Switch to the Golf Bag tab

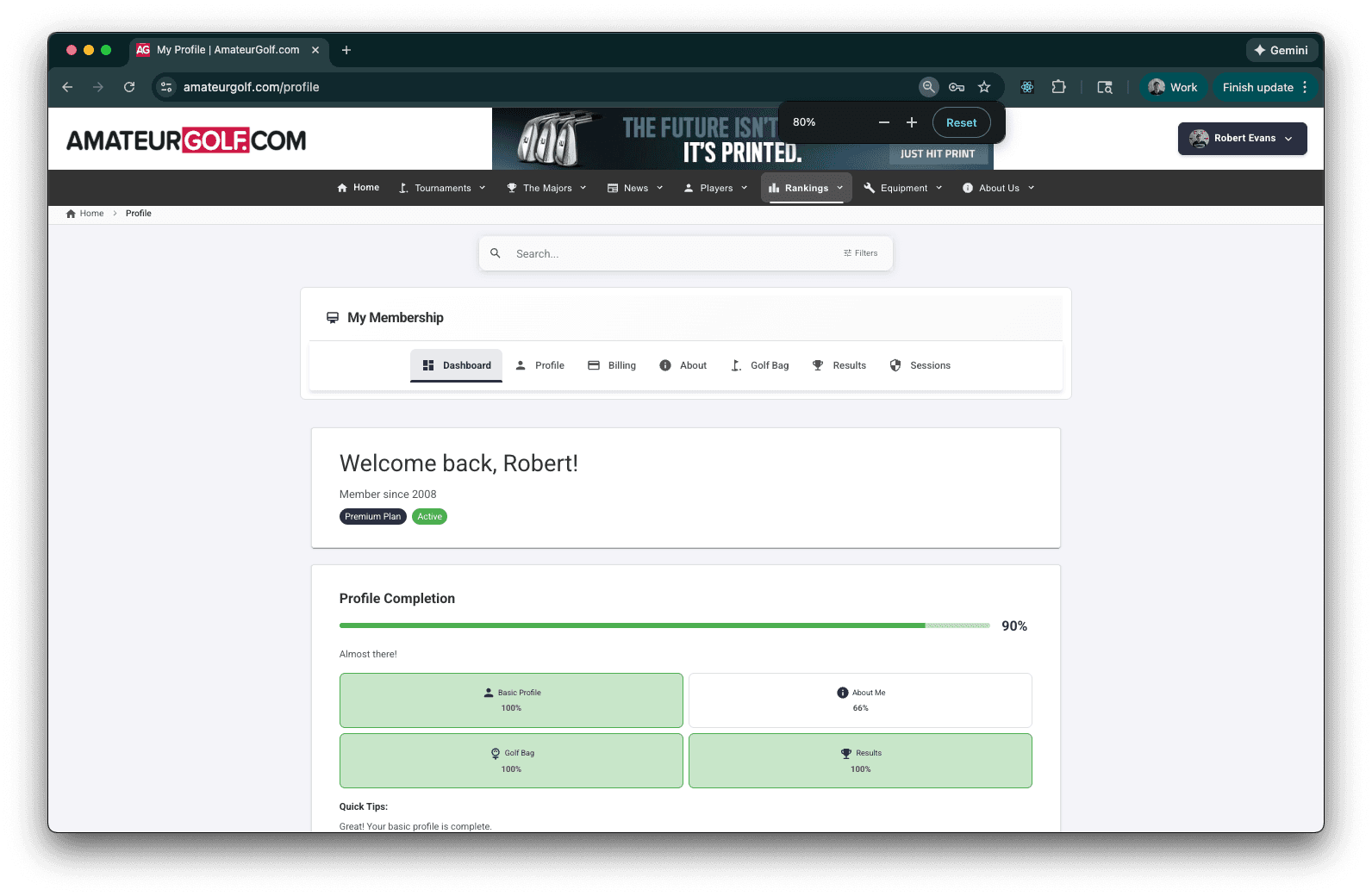pyautogui.click(x=759, y=365)
